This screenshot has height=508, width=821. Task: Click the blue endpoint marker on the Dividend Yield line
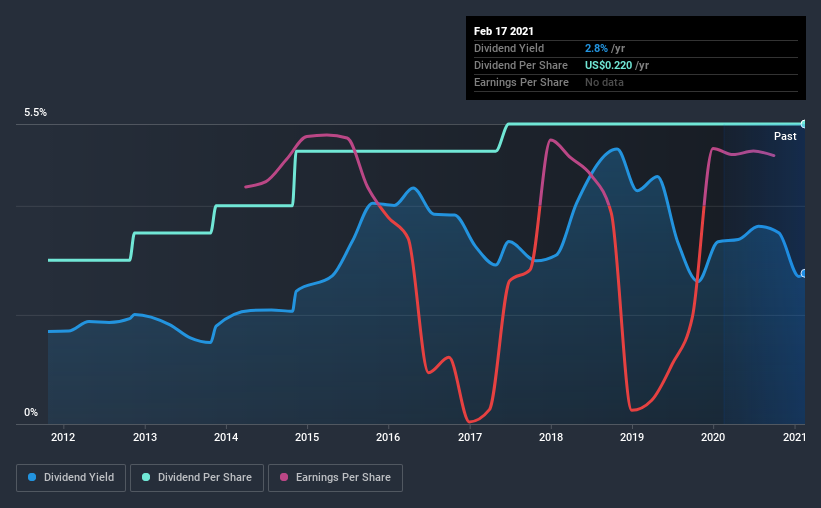(803, 273)
